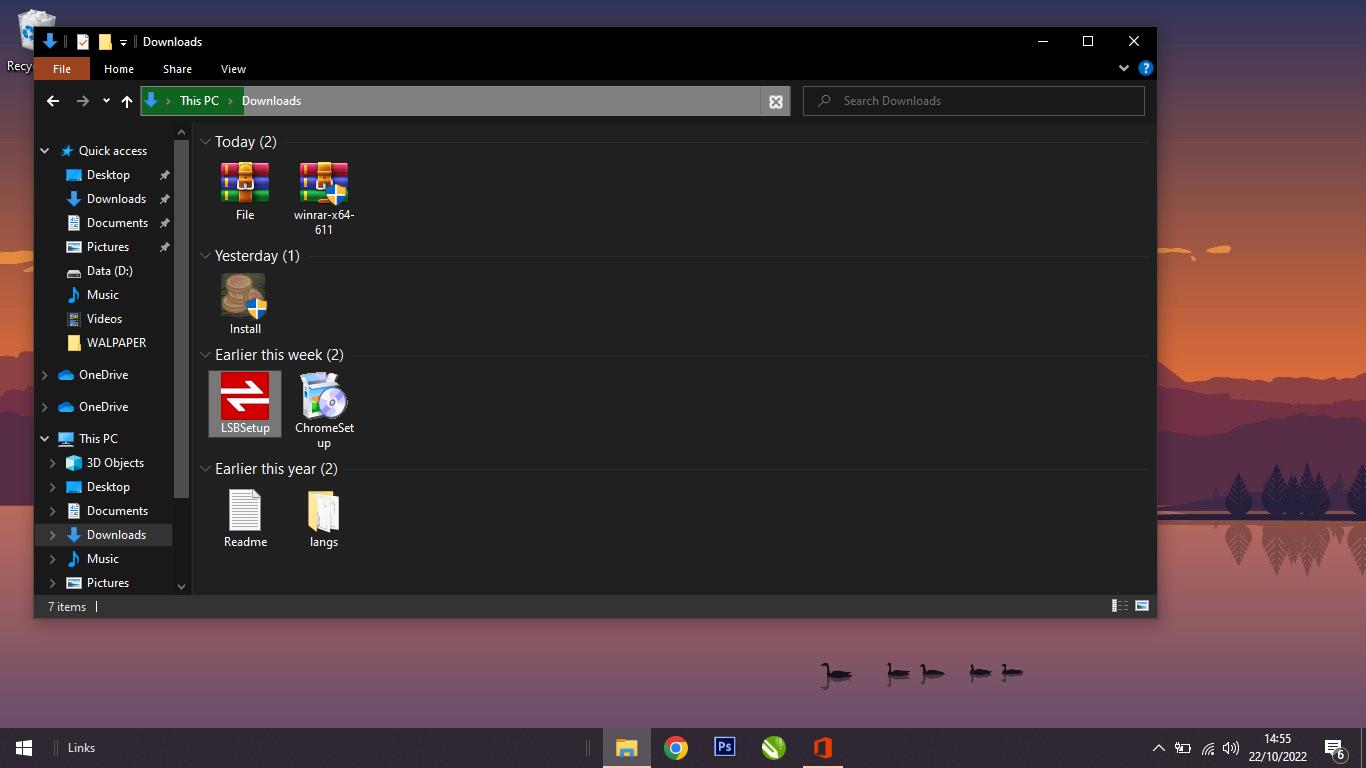Click the Up one level arrow

tap(127, 101)
